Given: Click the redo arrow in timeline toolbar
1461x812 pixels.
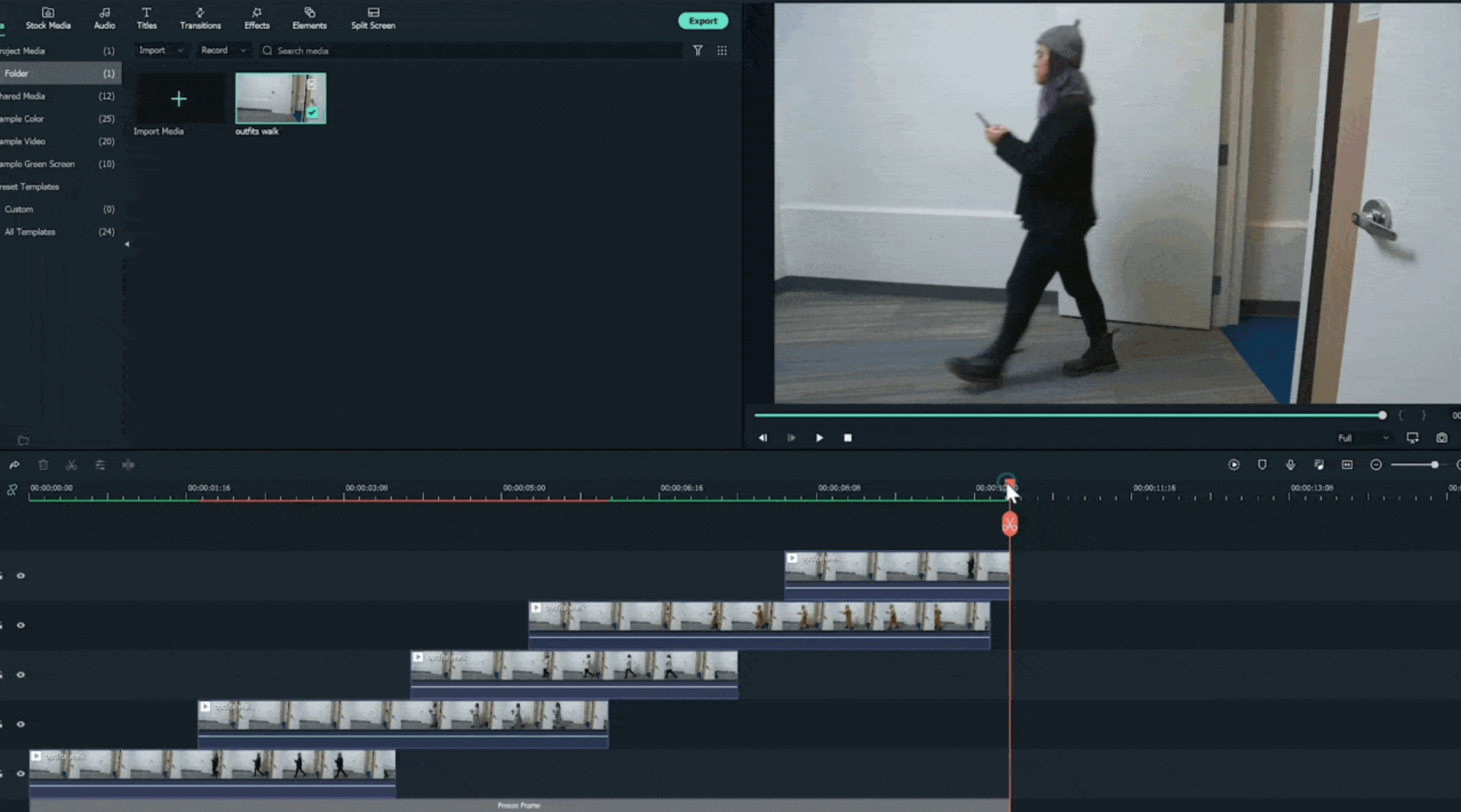Looking at the screenshot, I should point(15,465).
